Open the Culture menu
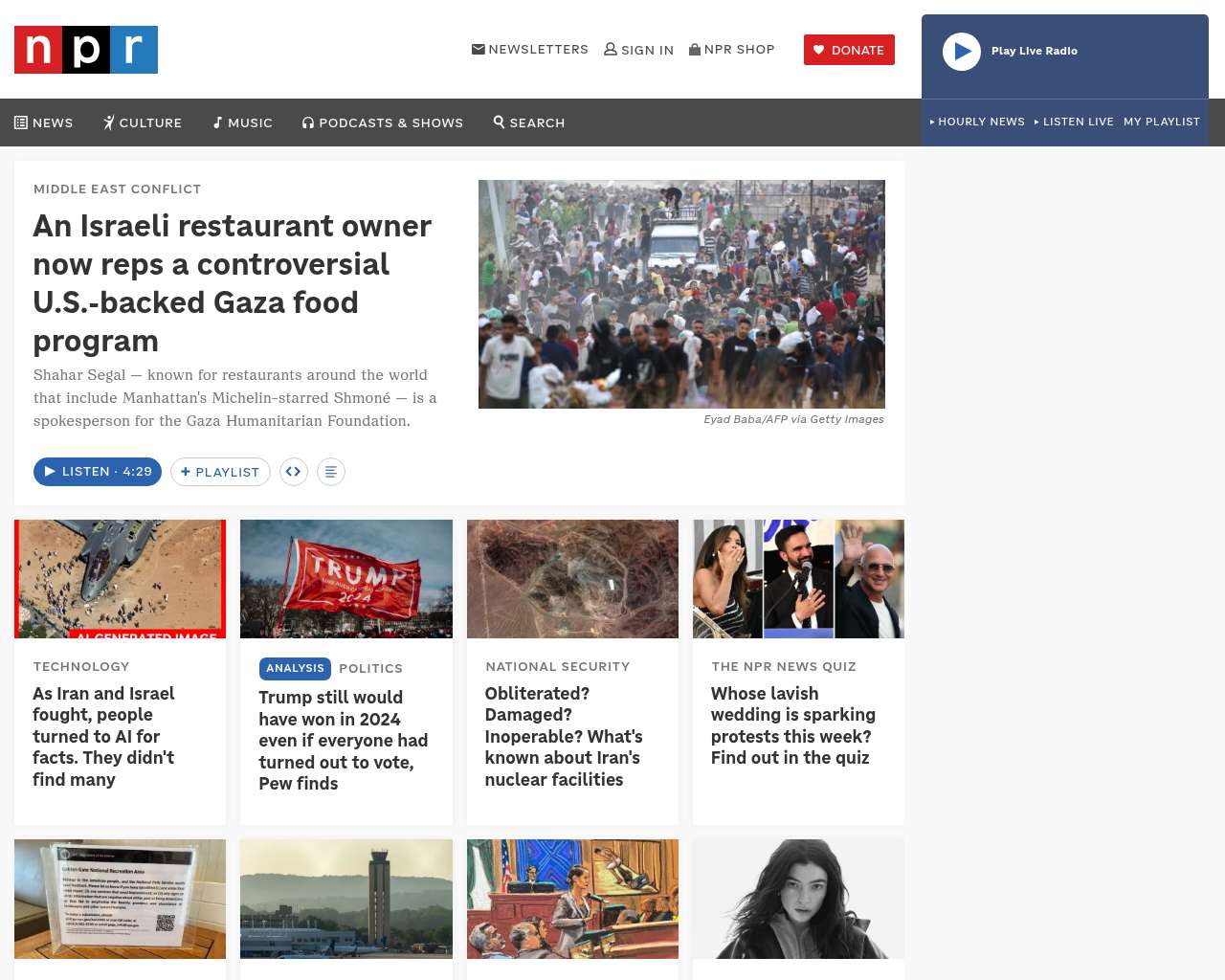 click(x=143, y=122)
